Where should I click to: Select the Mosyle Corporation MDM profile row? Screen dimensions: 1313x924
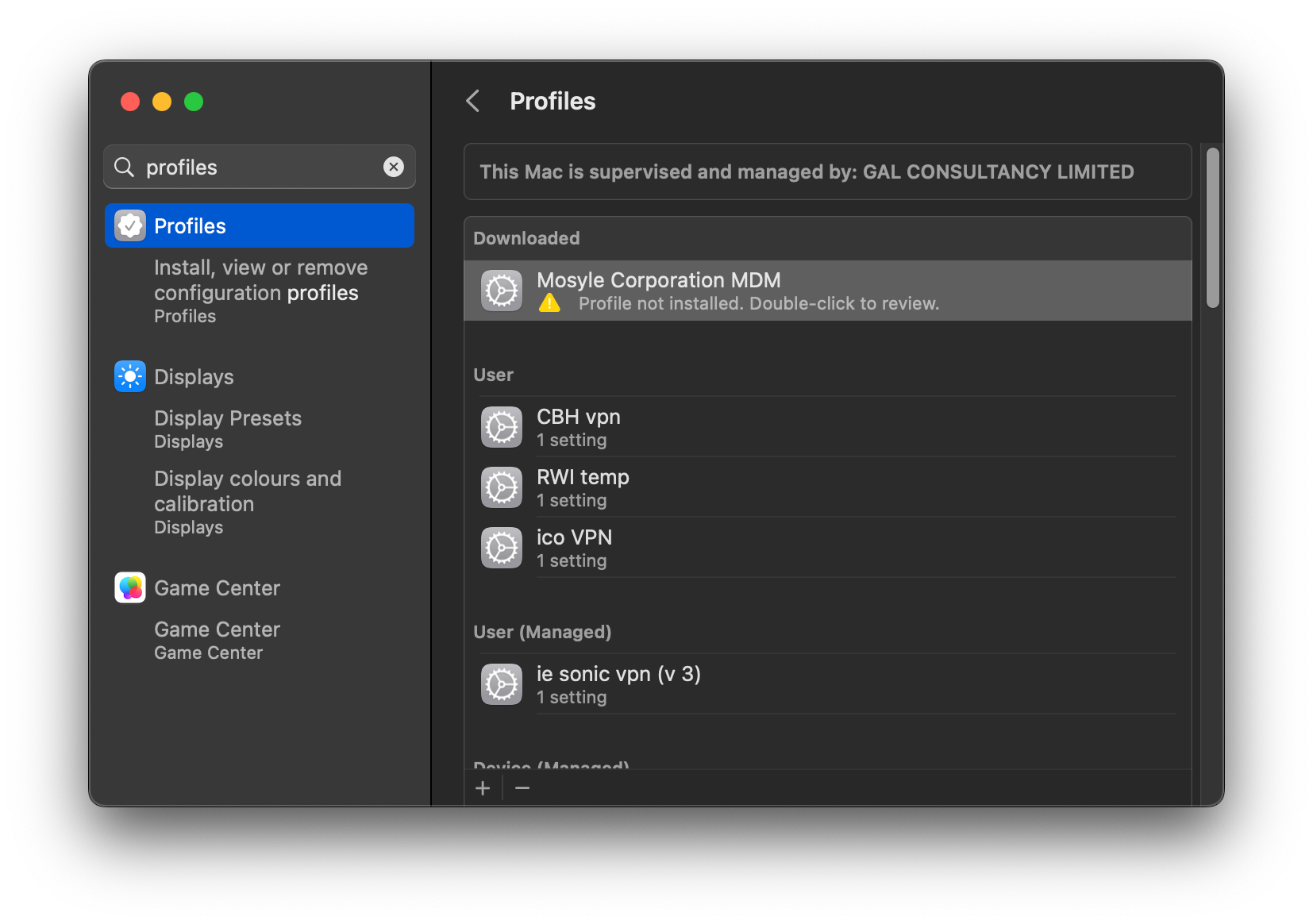point(828,291)
